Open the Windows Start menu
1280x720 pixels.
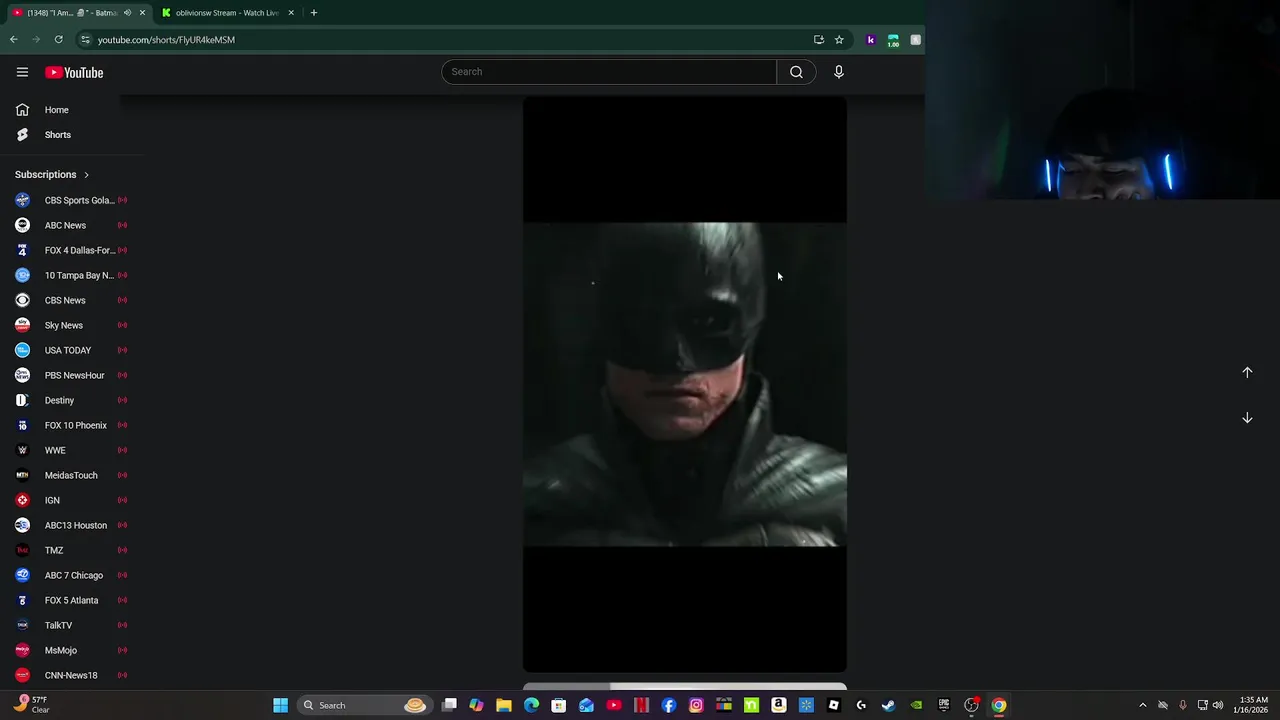click(281, 705)
